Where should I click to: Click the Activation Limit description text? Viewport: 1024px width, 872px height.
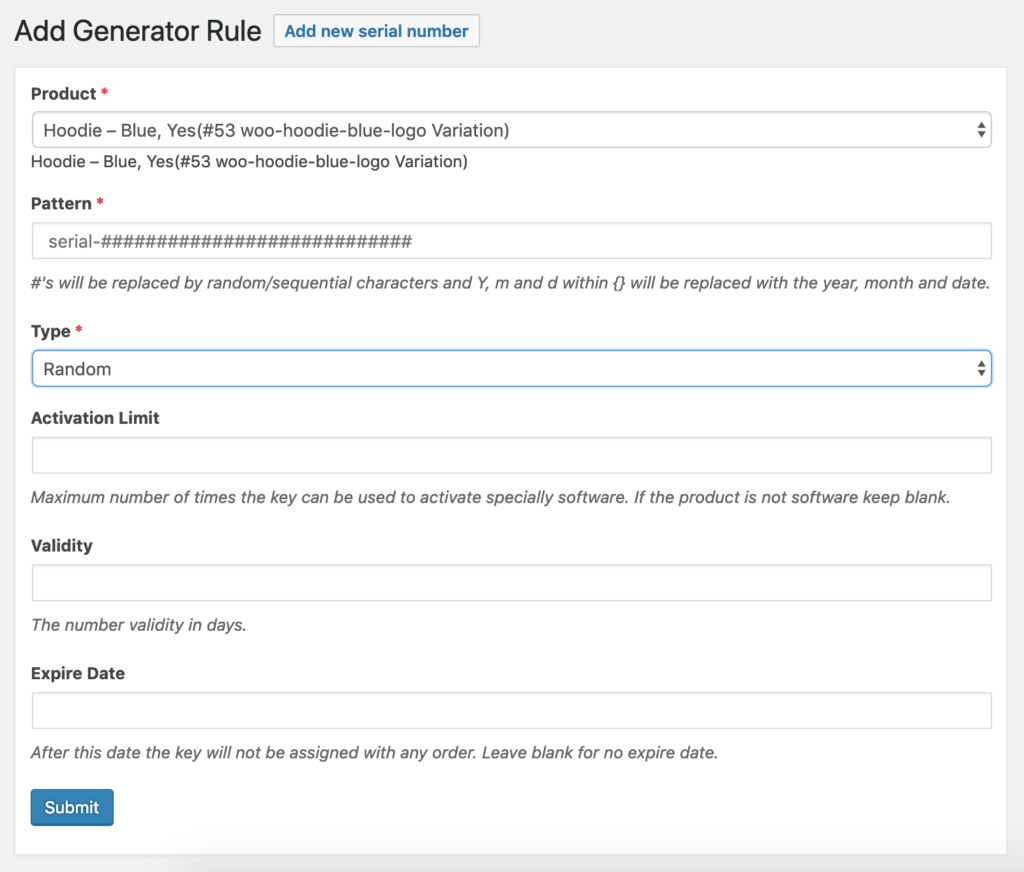490,497
